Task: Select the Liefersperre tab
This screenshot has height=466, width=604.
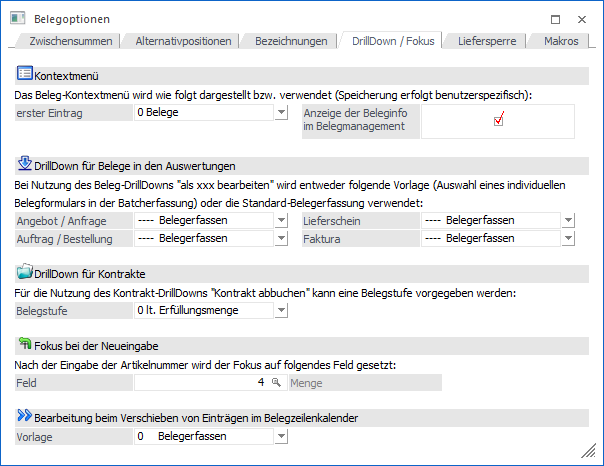Action: pos(486,41)
